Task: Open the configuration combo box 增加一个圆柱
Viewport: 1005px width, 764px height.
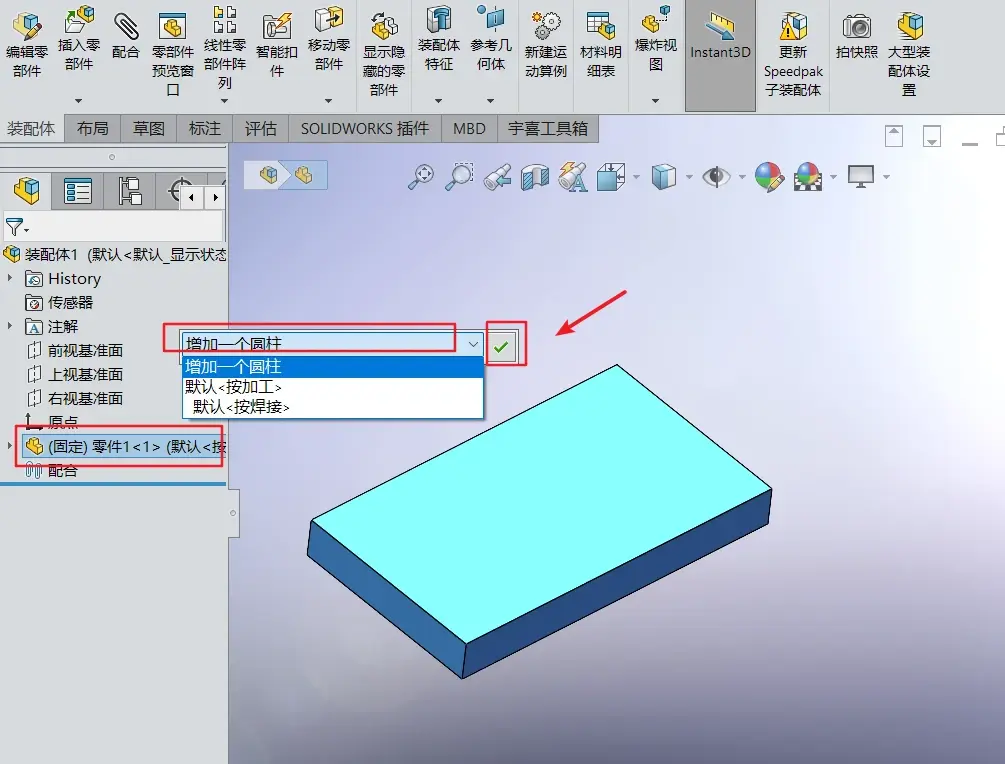Action: pyautogui.click(x=332, y=344)
